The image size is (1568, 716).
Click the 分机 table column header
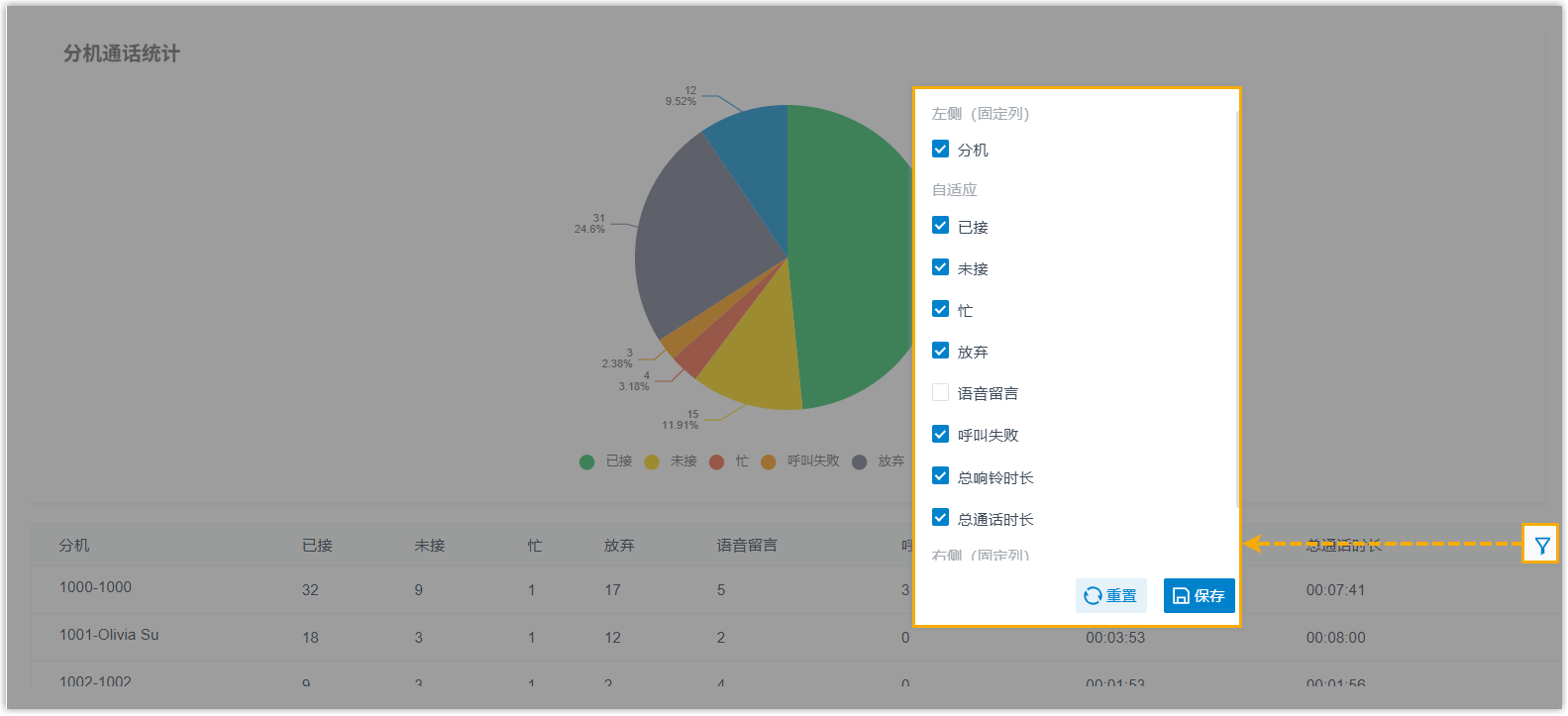(74, 546)
